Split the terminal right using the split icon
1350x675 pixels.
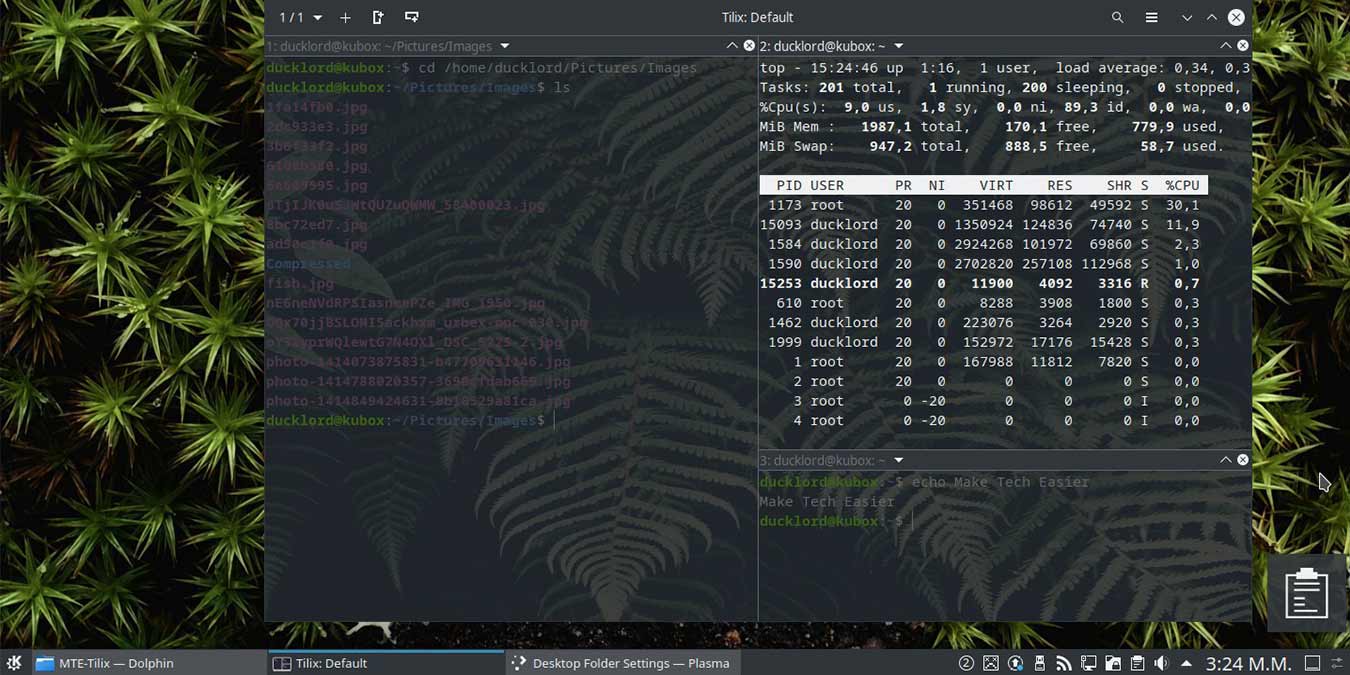(x=376, y=17)
